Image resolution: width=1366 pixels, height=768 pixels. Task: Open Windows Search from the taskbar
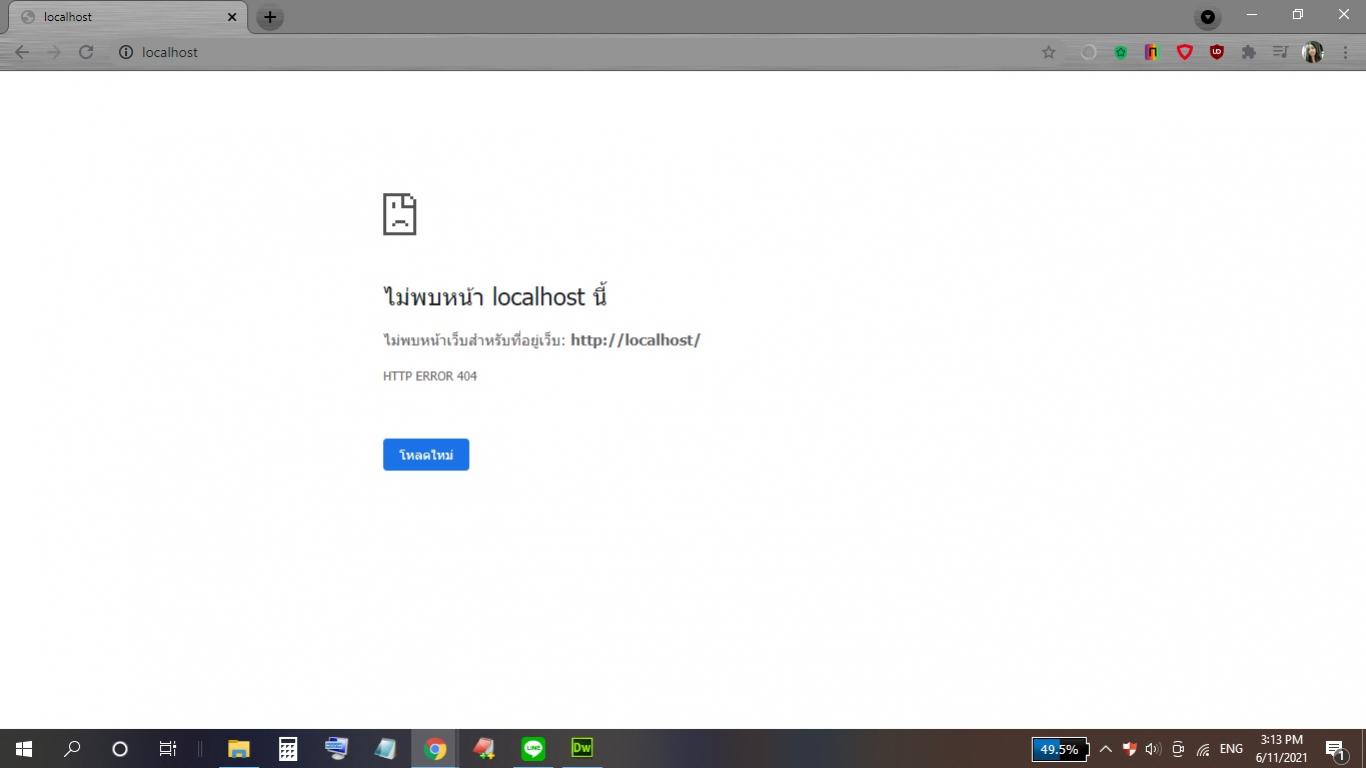(x=72, y=748)
